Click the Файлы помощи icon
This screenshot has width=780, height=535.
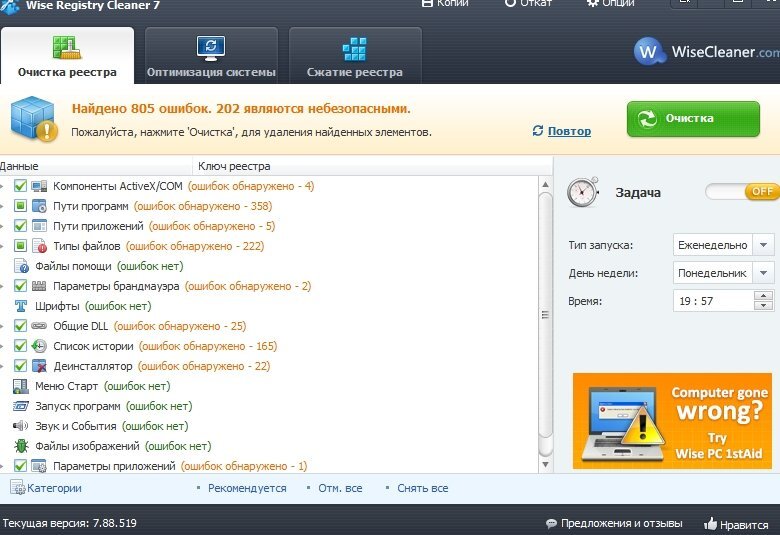[x=21, y=266]
